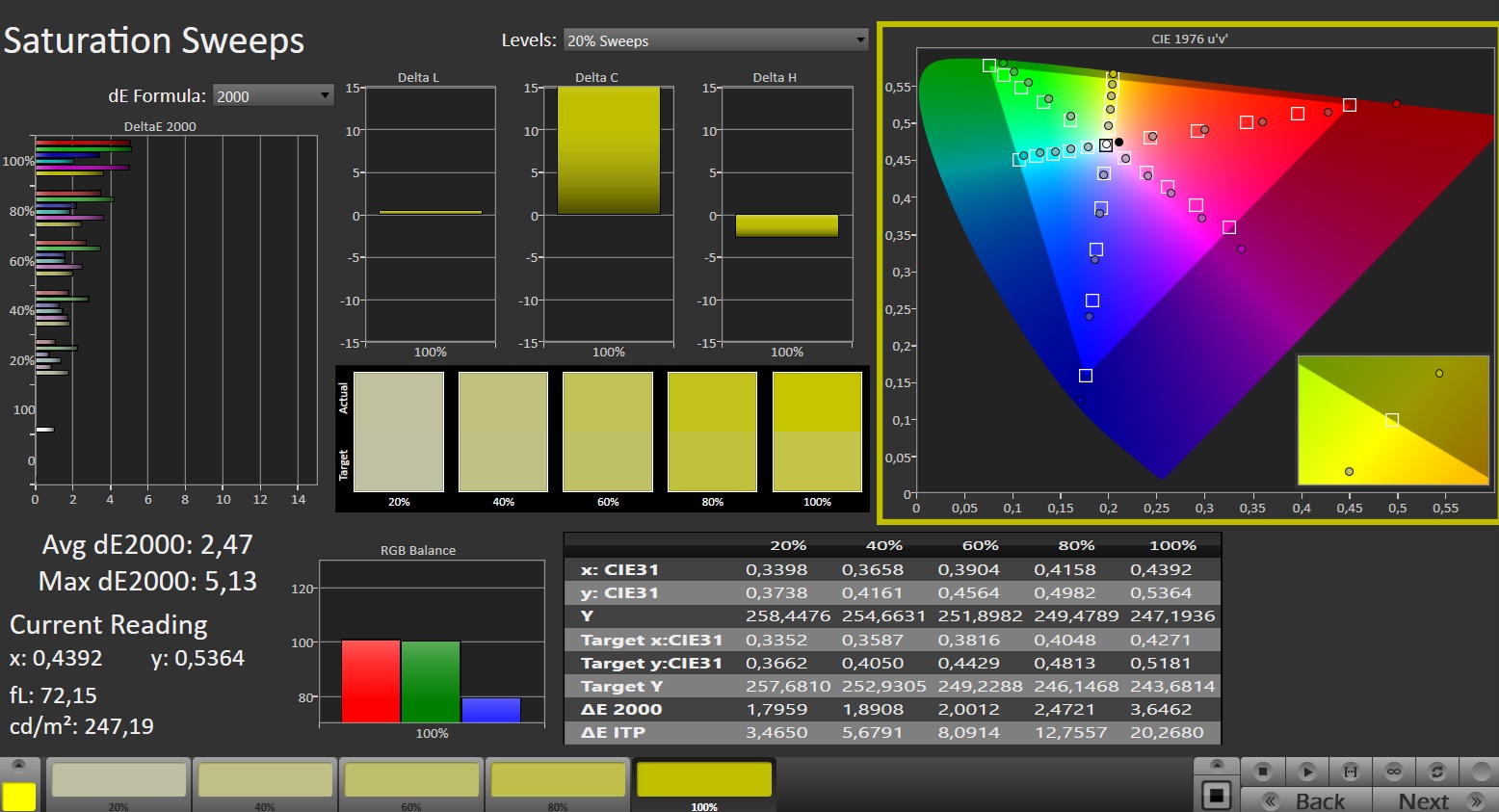The width and height of the screenshot is (1499, 812).
Task: Open the Levels dropdown showing 20% Sweeps
Action: (715, 40)
